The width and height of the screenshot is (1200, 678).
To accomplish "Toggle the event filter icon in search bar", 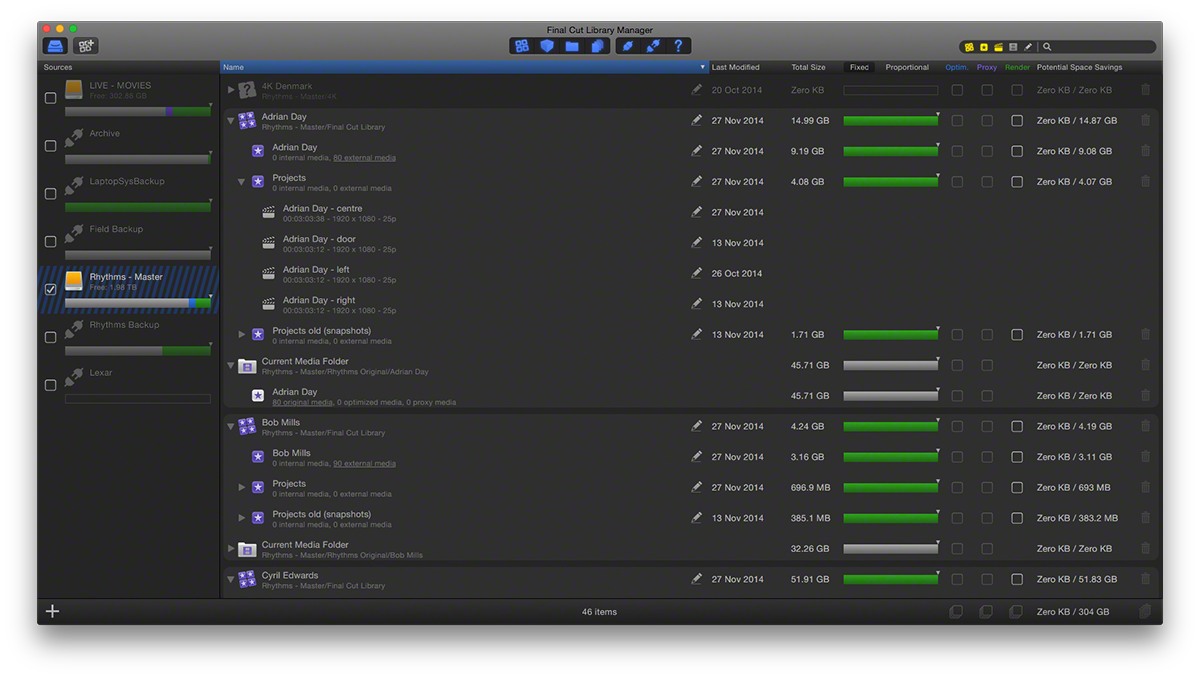I will point(984,47).
